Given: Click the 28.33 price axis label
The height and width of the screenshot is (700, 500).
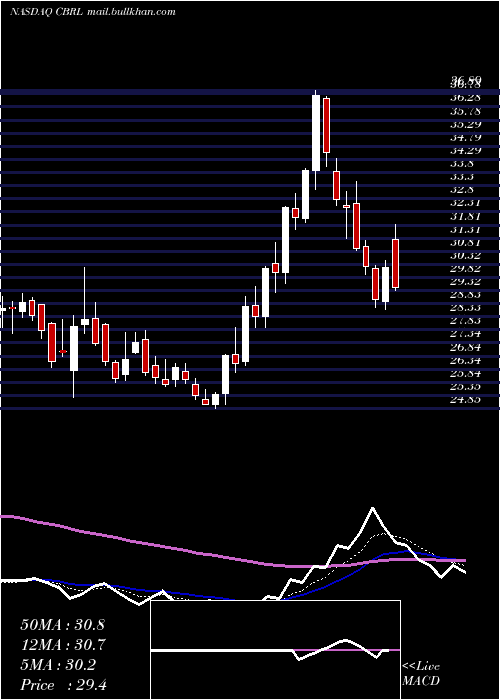Looking at the screenshot, I should 466,308.
